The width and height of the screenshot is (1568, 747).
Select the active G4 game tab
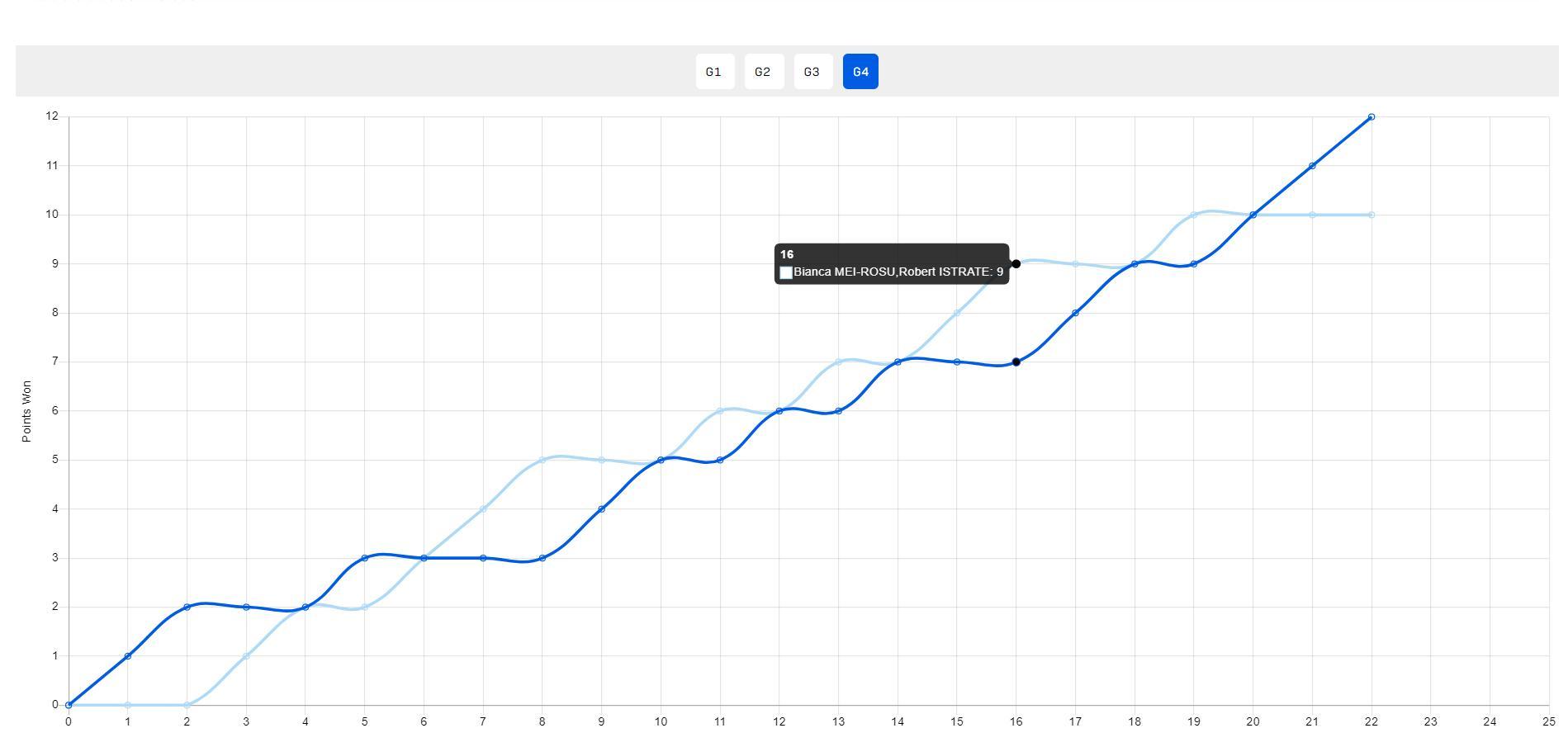860,72
